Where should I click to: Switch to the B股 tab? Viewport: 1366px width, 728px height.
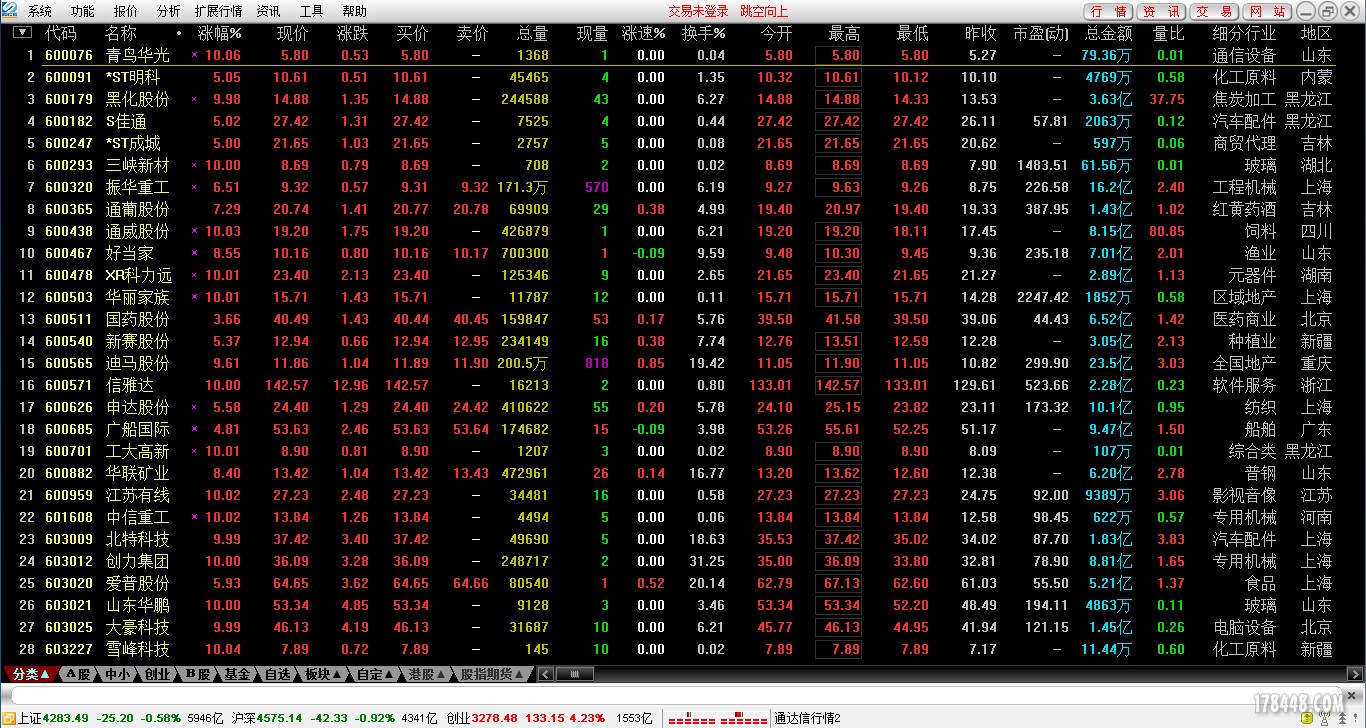[197, 674]
